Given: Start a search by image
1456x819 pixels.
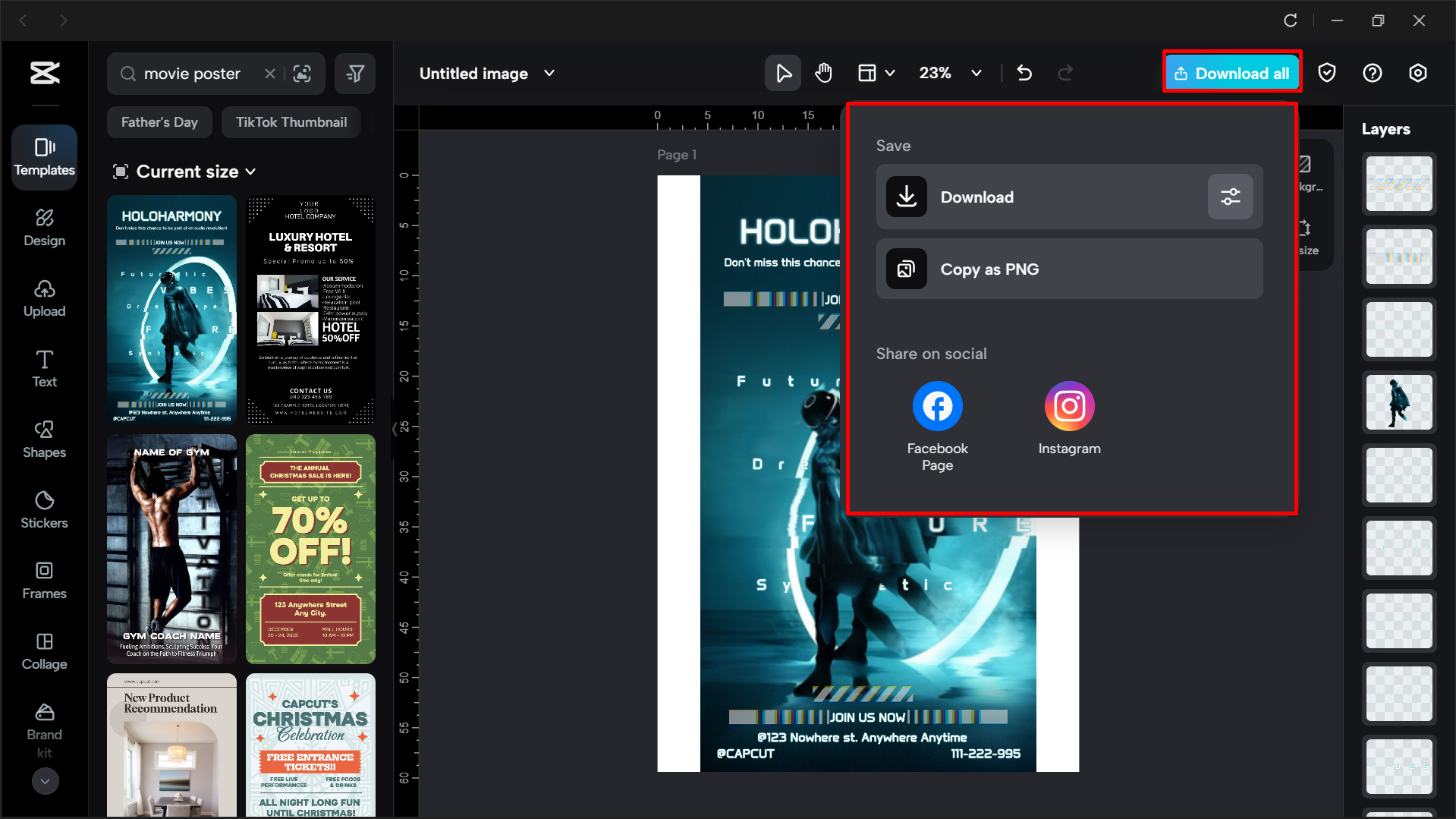Looking at the screenshot, I should click(x=303, y=73).
